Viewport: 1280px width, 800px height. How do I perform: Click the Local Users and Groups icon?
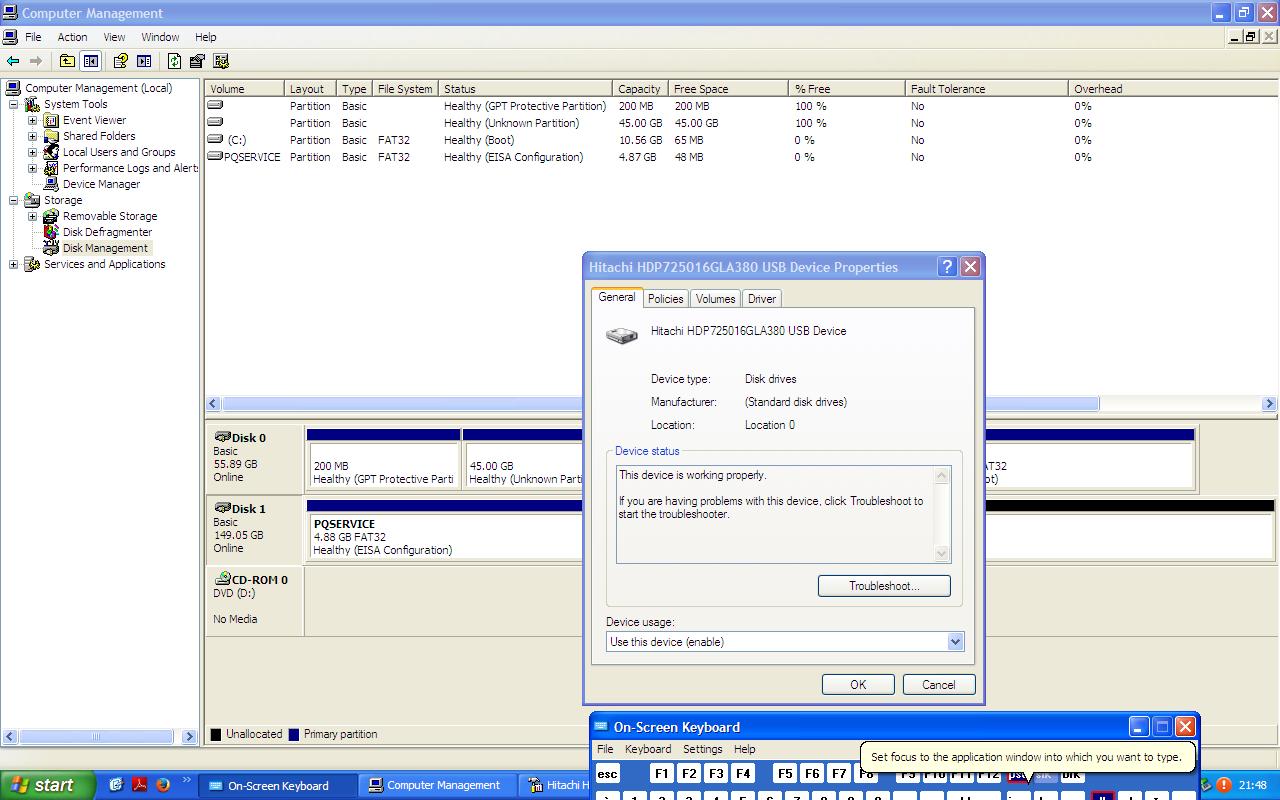pos(51,152)
